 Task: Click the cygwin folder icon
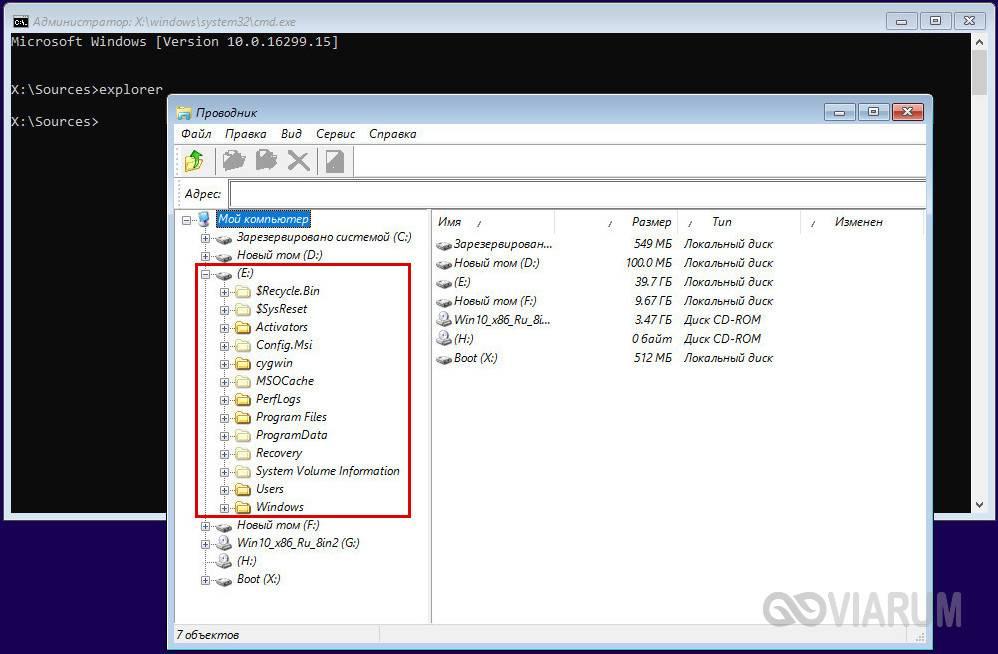coord(242,364)
